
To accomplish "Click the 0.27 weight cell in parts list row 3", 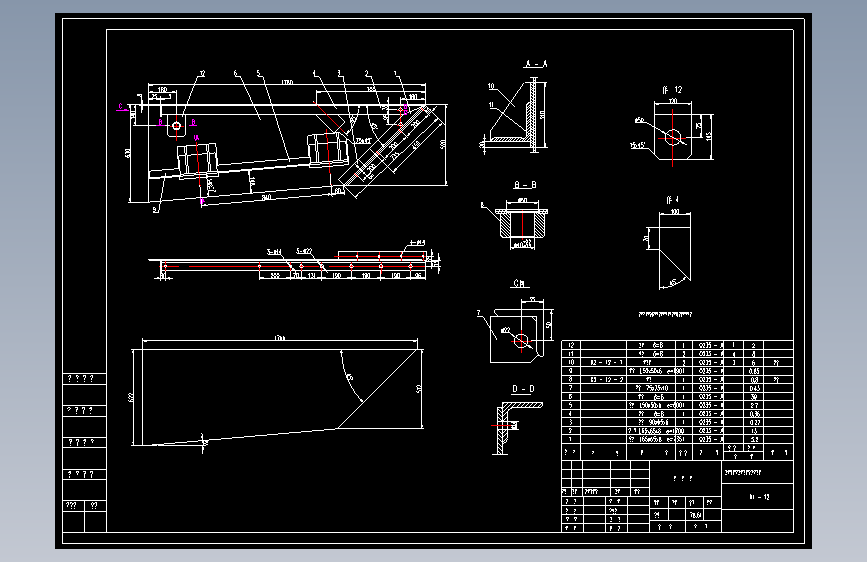I will 754,423.
